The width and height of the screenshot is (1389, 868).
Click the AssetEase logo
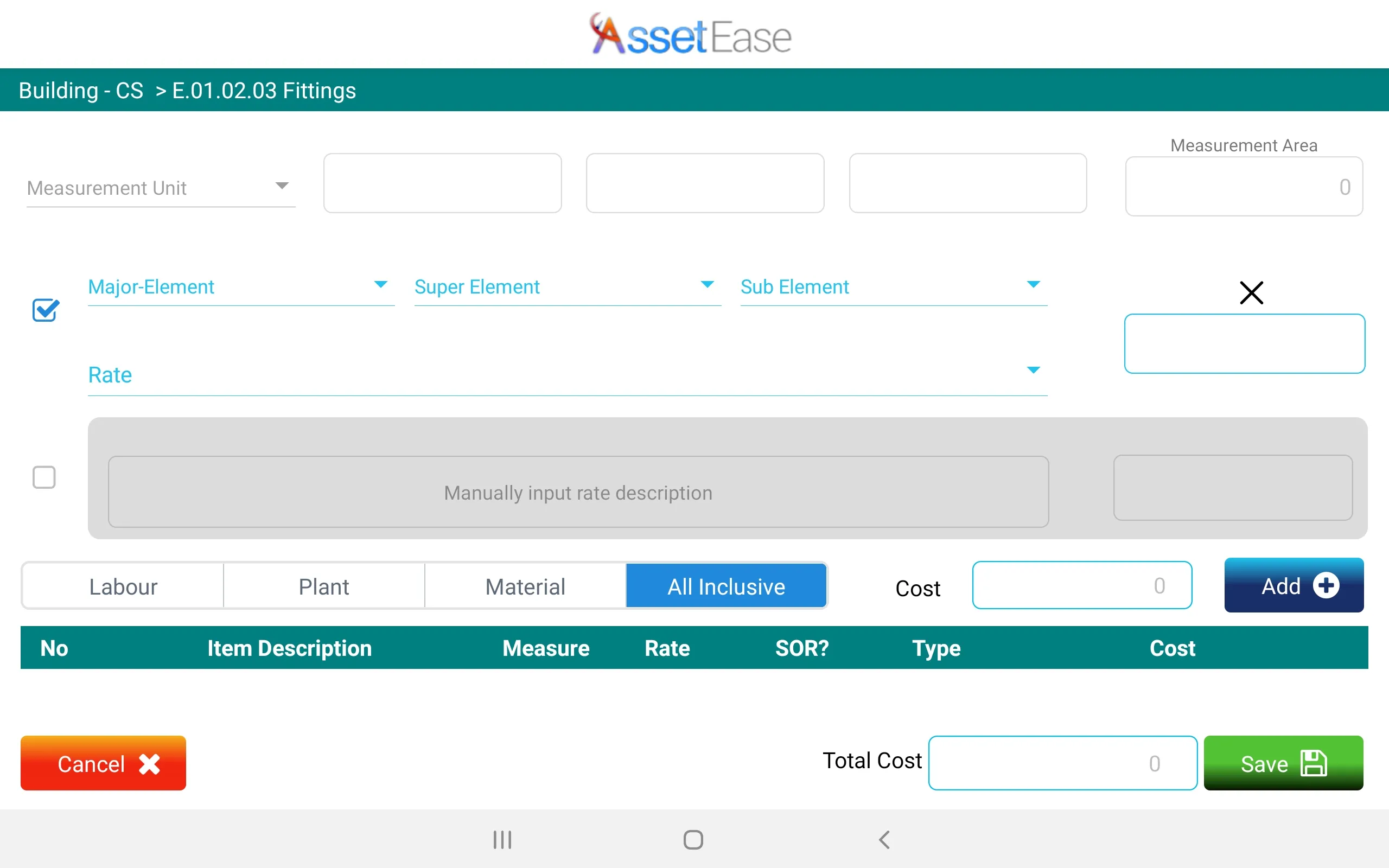[692, 34]
